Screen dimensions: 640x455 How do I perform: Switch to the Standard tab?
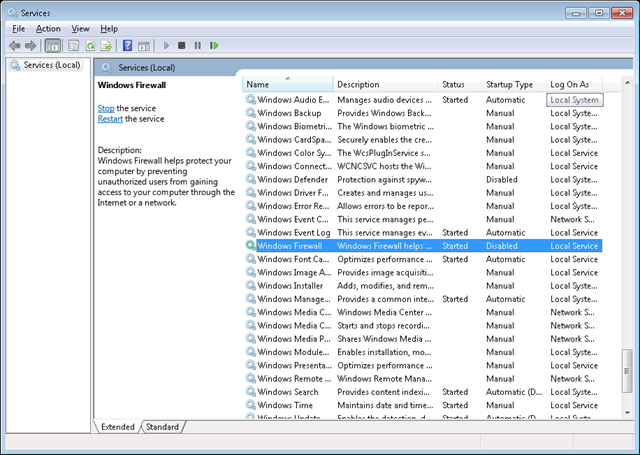[x=162, y=427]
